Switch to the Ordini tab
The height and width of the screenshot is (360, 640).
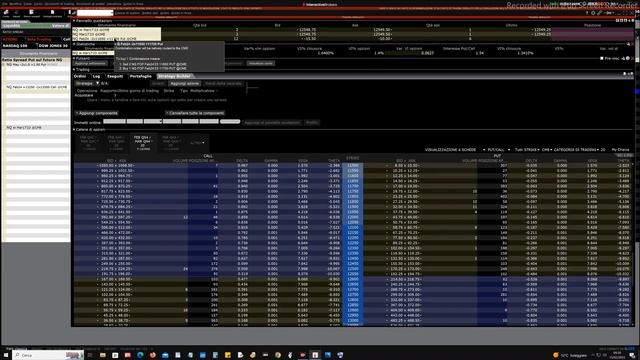[x=80, y=76]
